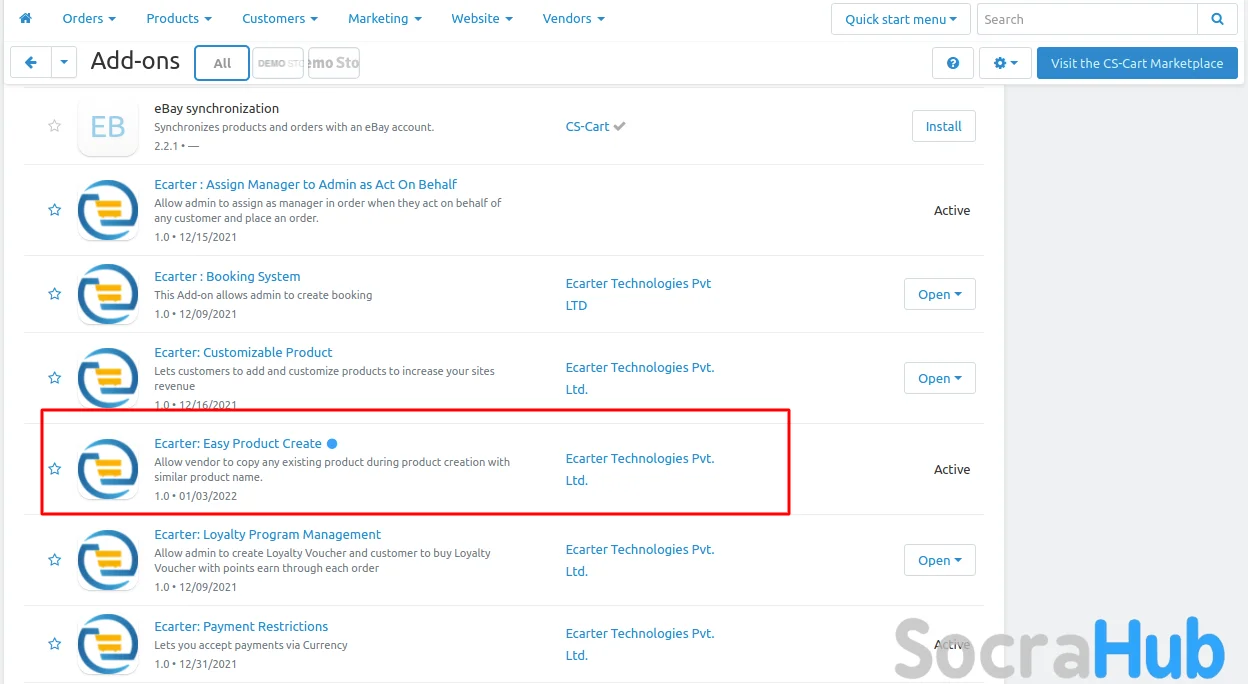Click the back arrow button
1248x684 pixels.
click(30, 63)
